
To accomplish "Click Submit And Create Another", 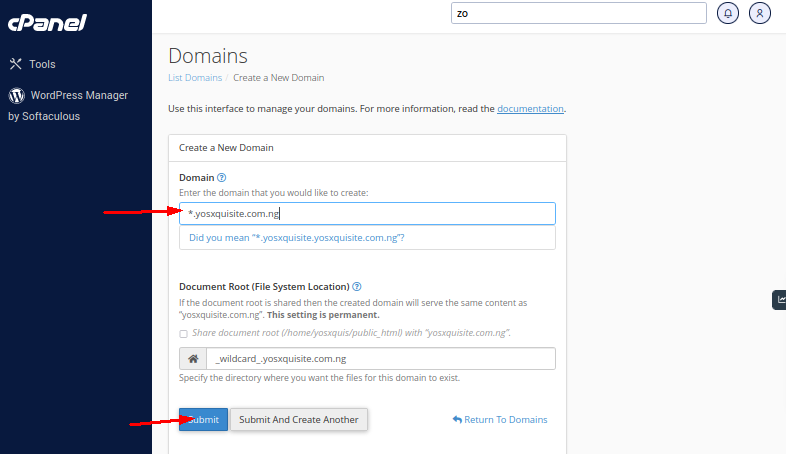I will (x=298, y=419).
